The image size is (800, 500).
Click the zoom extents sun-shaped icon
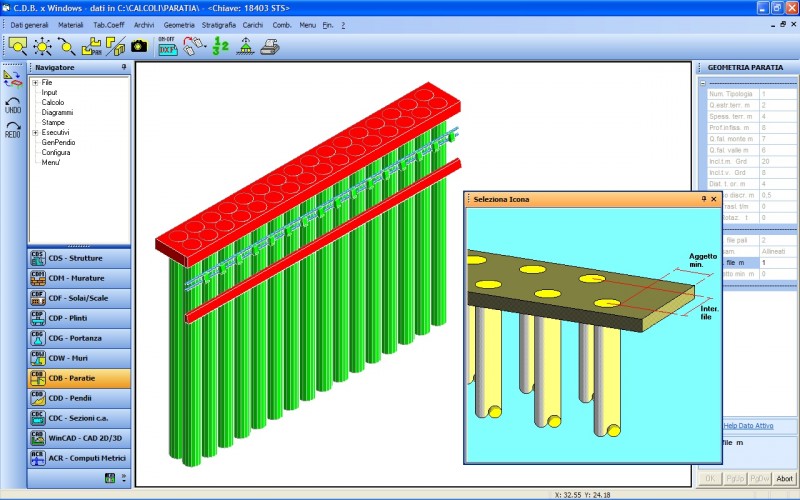pyautogui.click(x=42, y=45)
